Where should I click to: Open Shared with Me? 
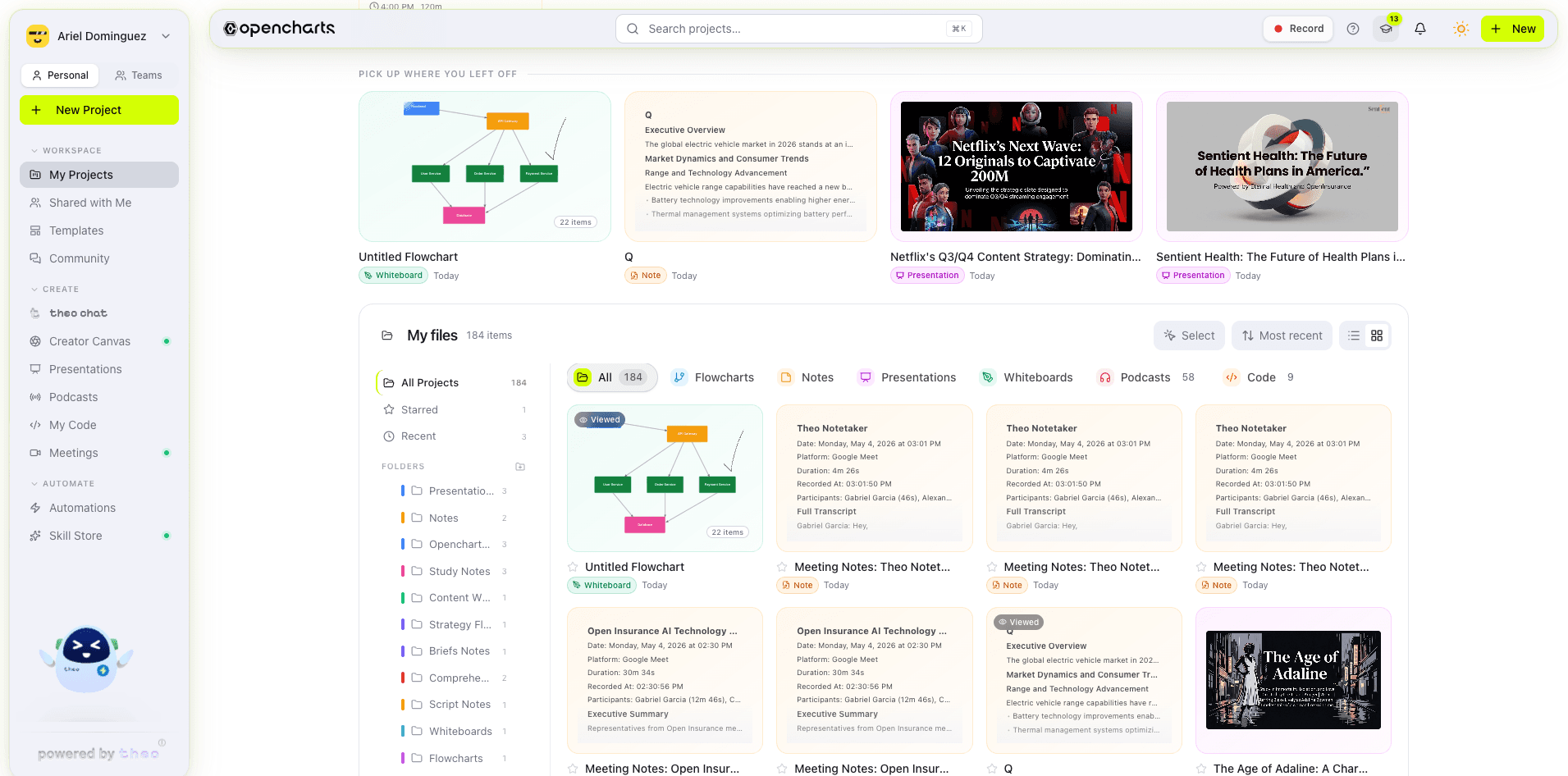99,203
